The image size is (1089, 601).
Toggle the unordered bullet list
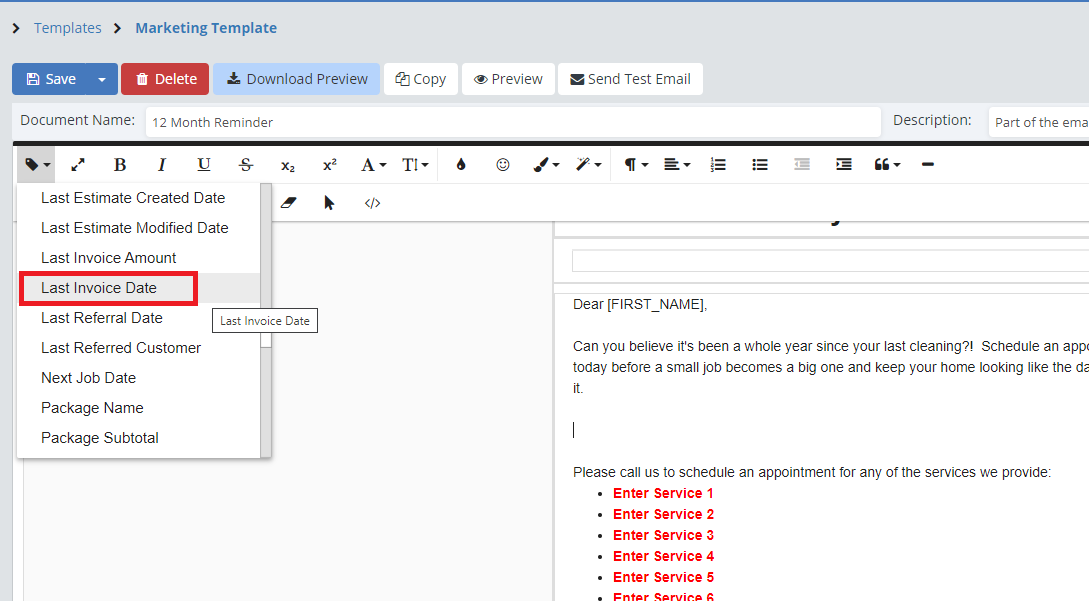click(x=760, y=165)
